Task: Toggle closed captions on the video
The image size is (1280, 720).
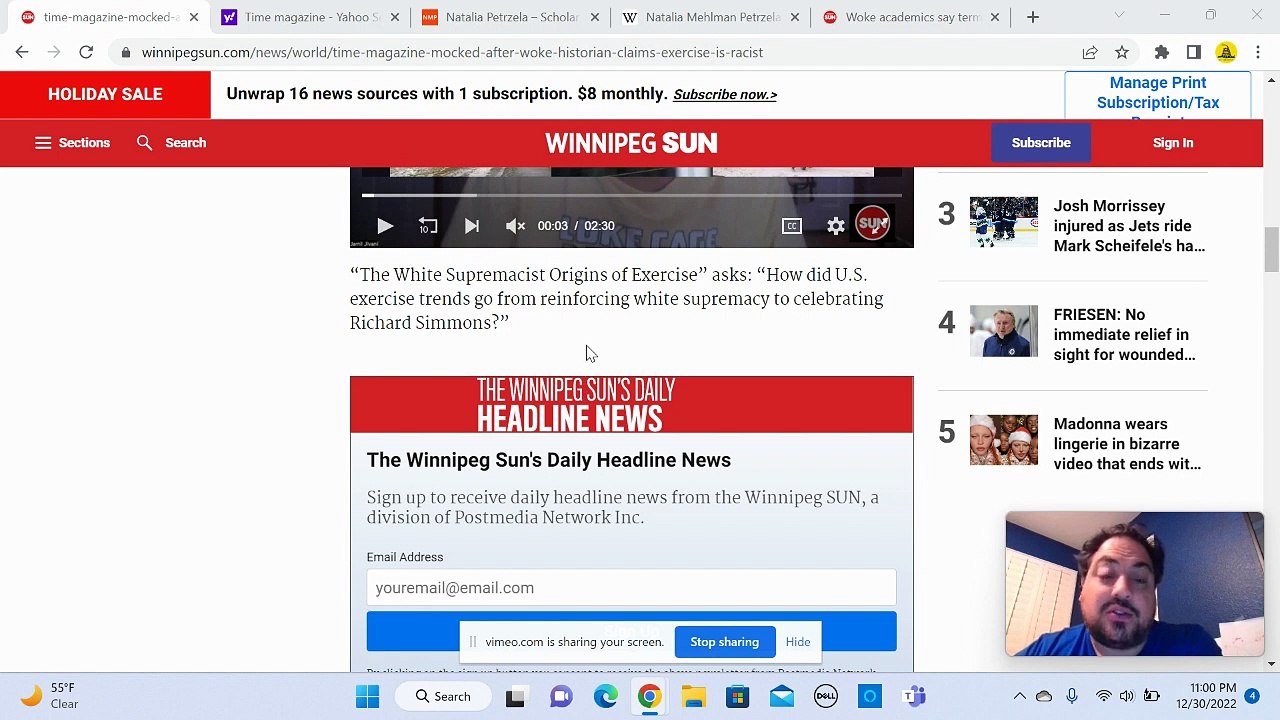Action: (792, 226)
